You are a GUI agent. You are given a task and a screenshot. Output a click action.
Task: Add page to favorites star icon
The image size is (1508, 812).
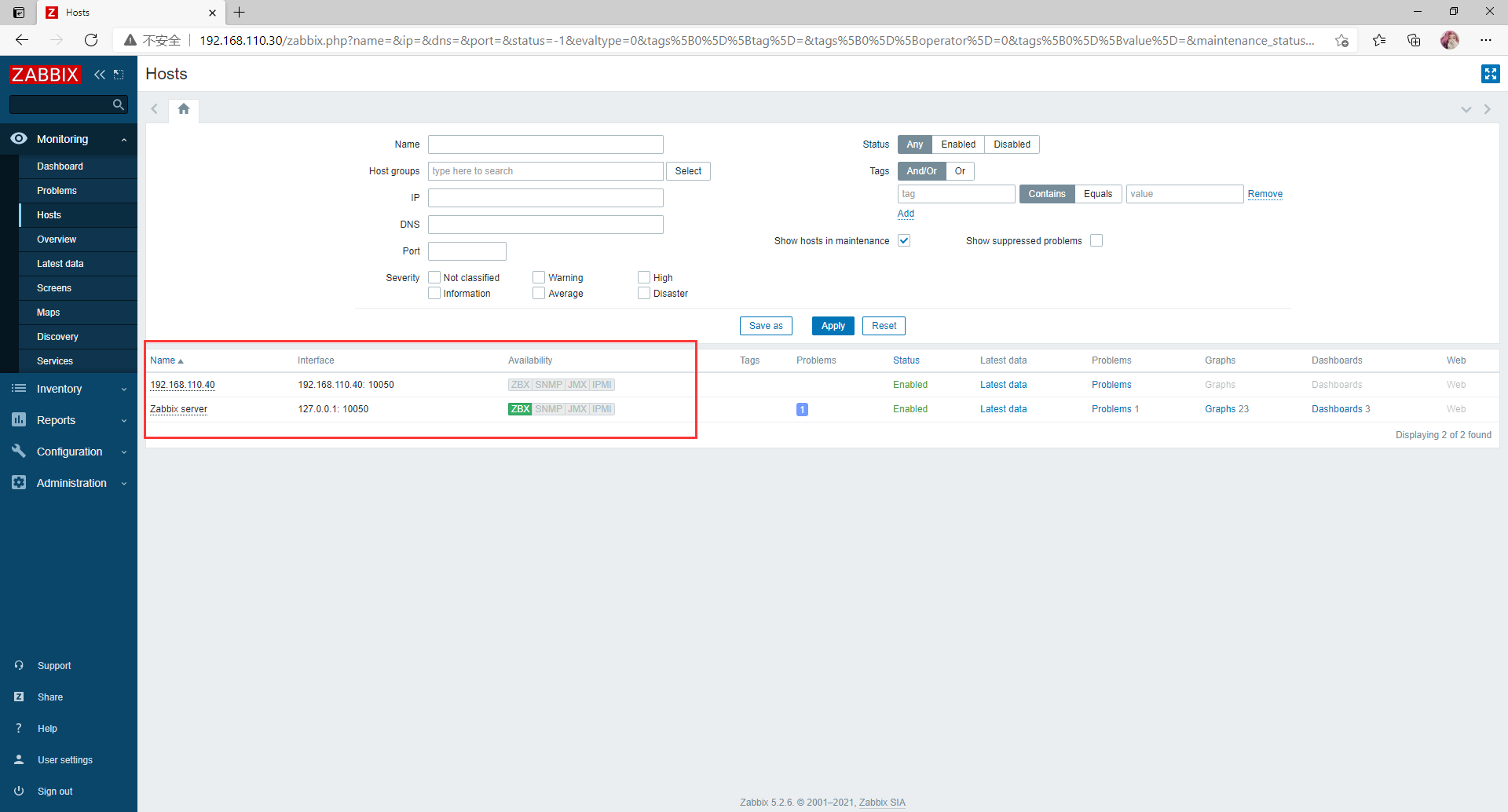point(1341,40)
